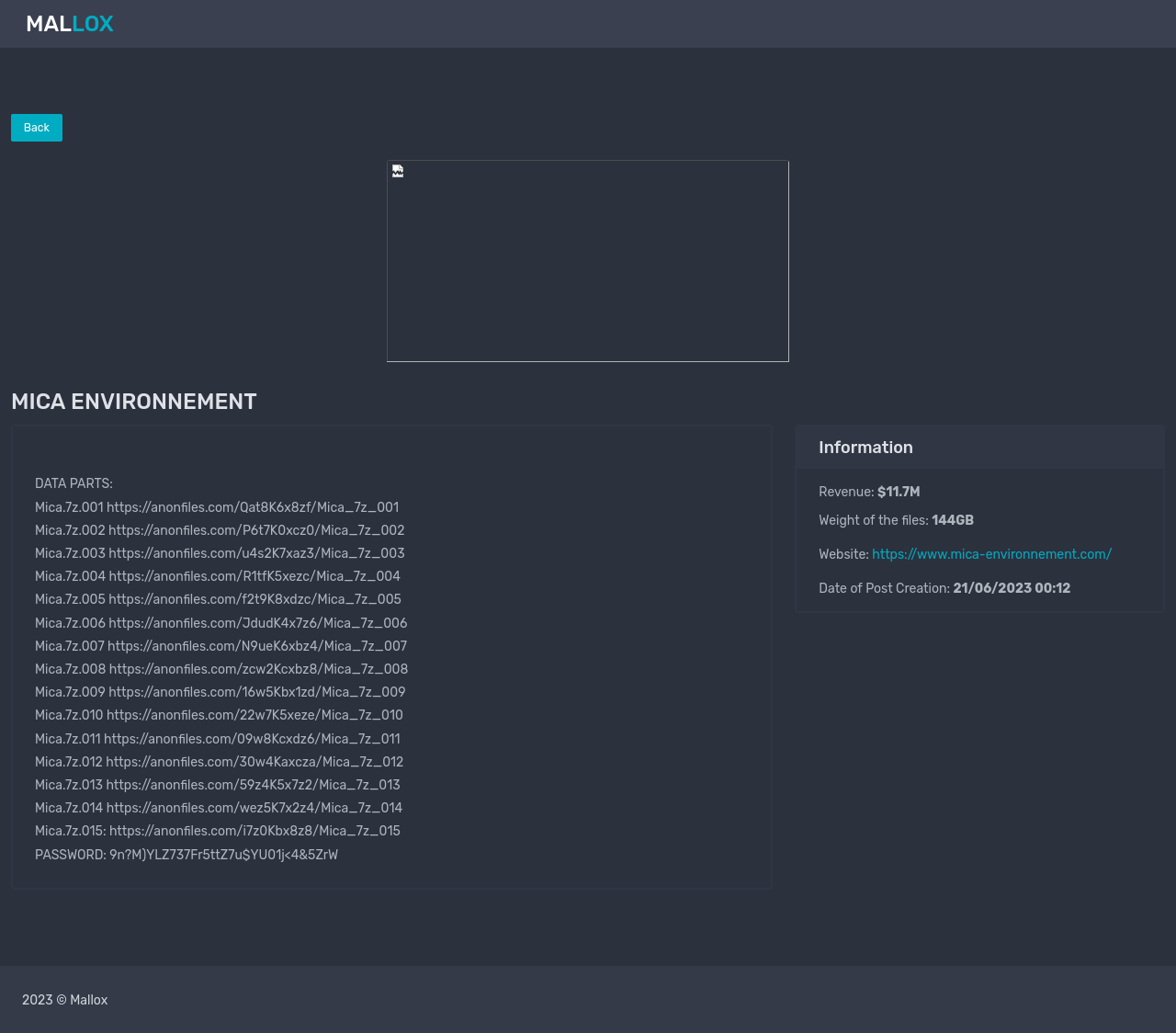Click the Mica.7z.001 link line
Screen dimensions: 1176x1033
coord(217,507)
